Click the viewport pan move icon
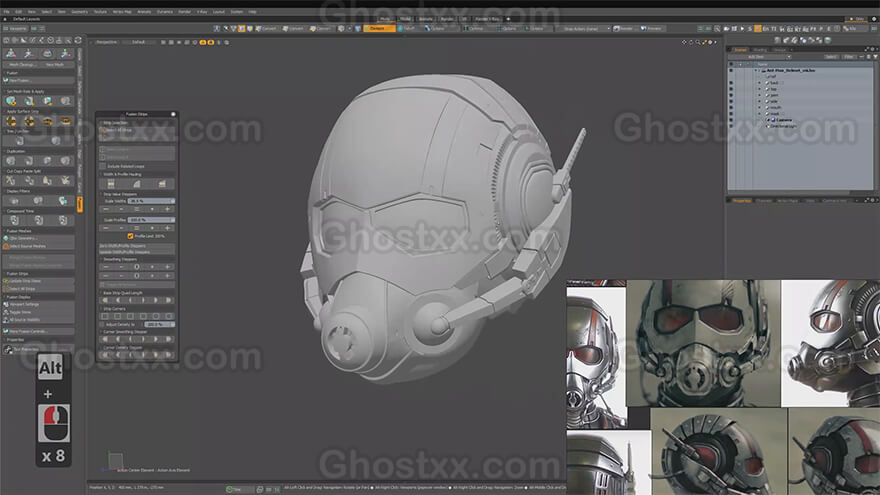 pos(684,42)
